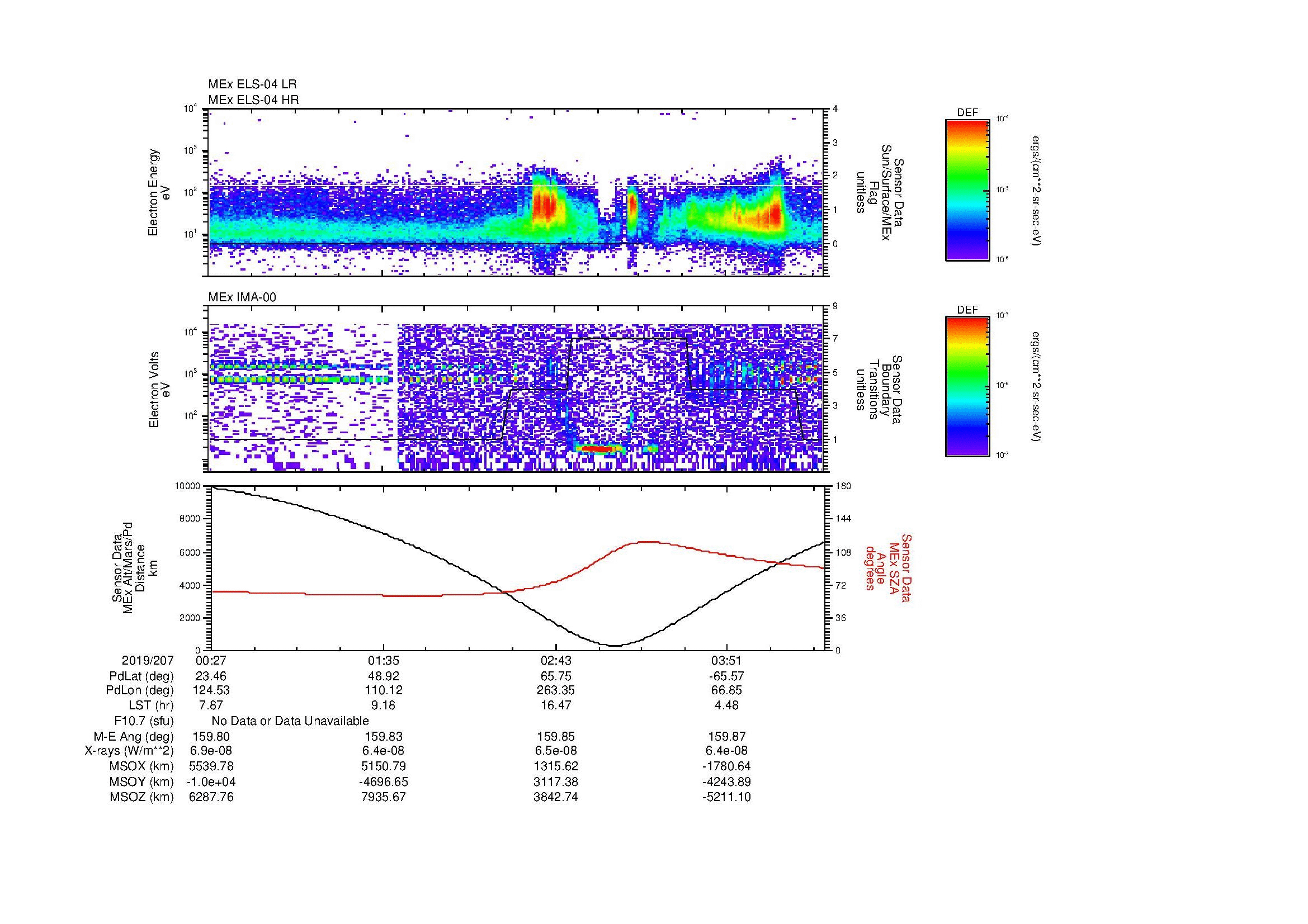The image size is (1308, 924).
Task: Click MSOY value -1.0e+04
Action: 211,781
